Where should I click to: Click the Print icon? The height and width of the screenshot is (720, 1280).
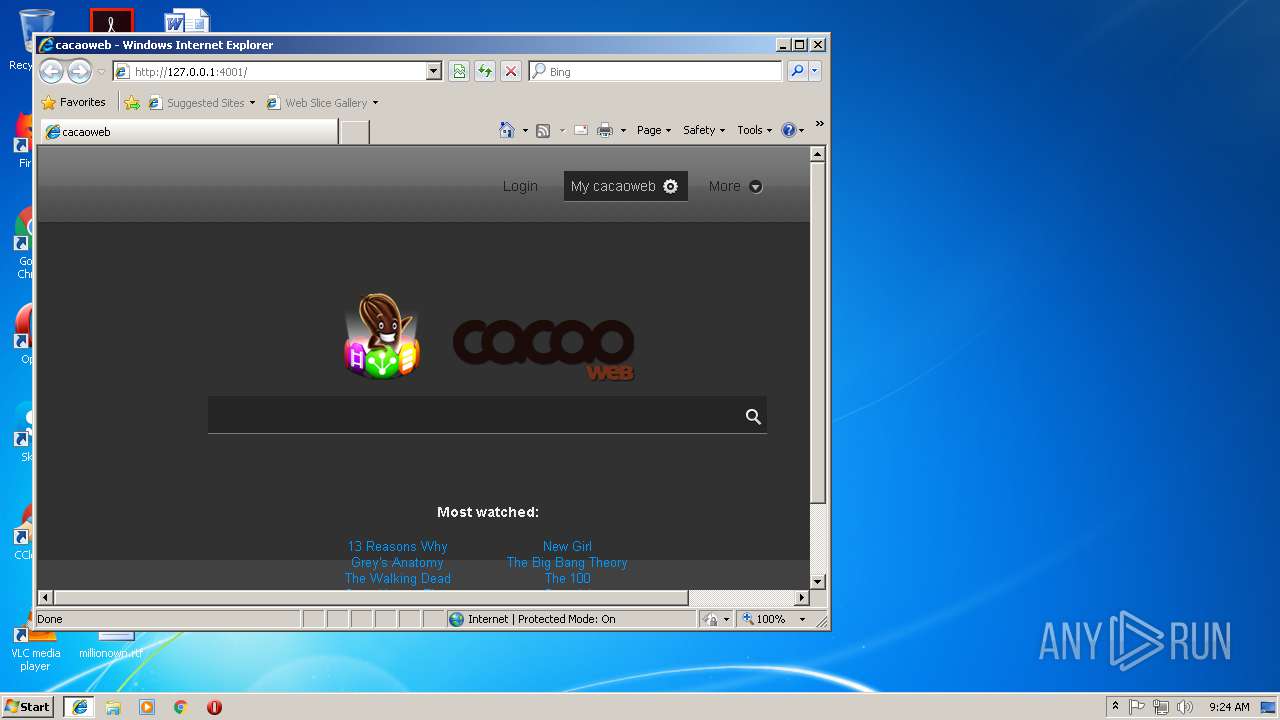[605, 130]
